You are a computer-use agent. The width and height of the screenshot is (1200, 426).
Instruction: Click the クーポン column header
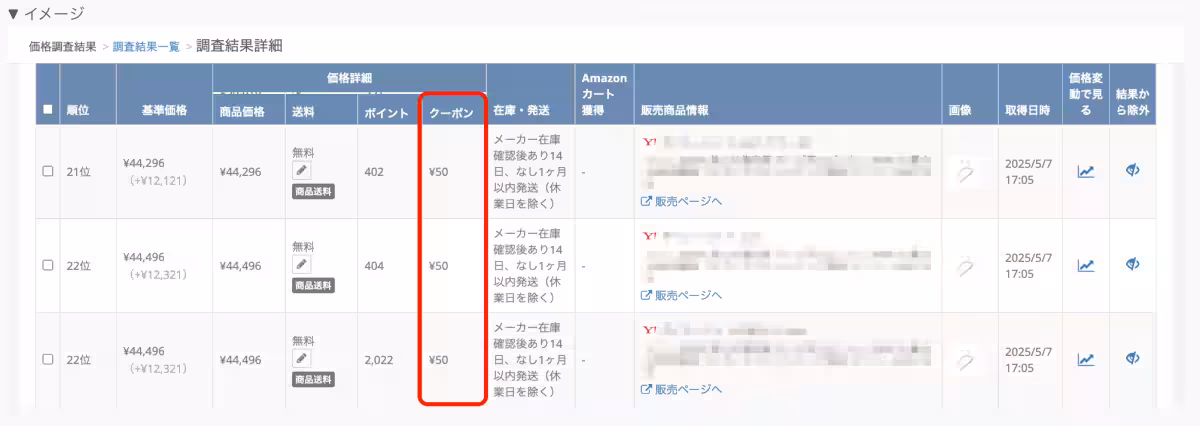point(451,112)
